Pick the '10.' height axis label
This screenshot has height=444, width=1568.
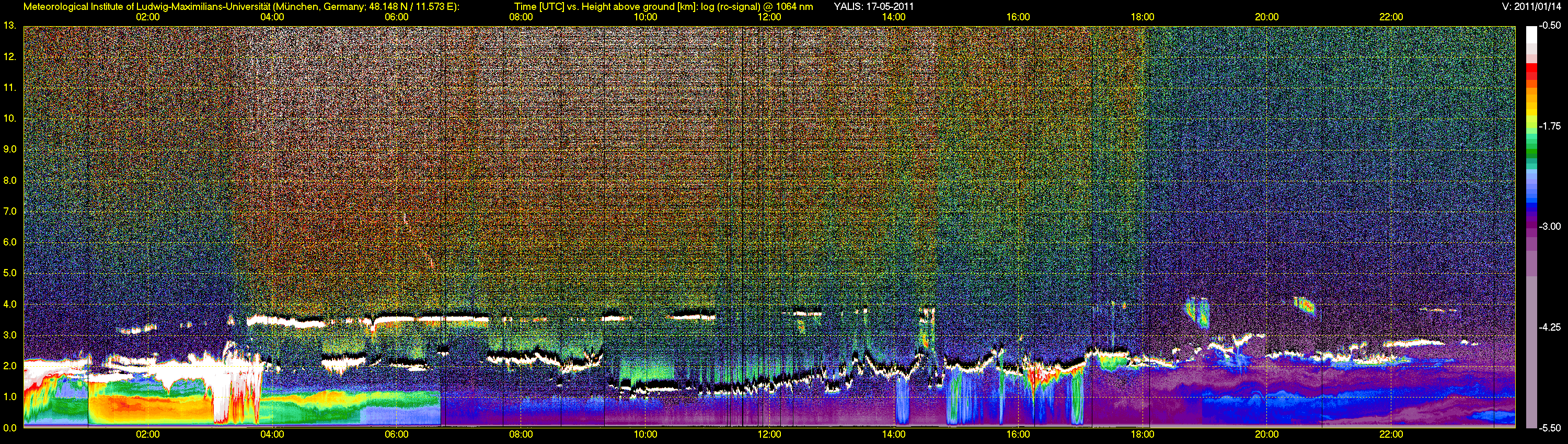click(9, 118)
